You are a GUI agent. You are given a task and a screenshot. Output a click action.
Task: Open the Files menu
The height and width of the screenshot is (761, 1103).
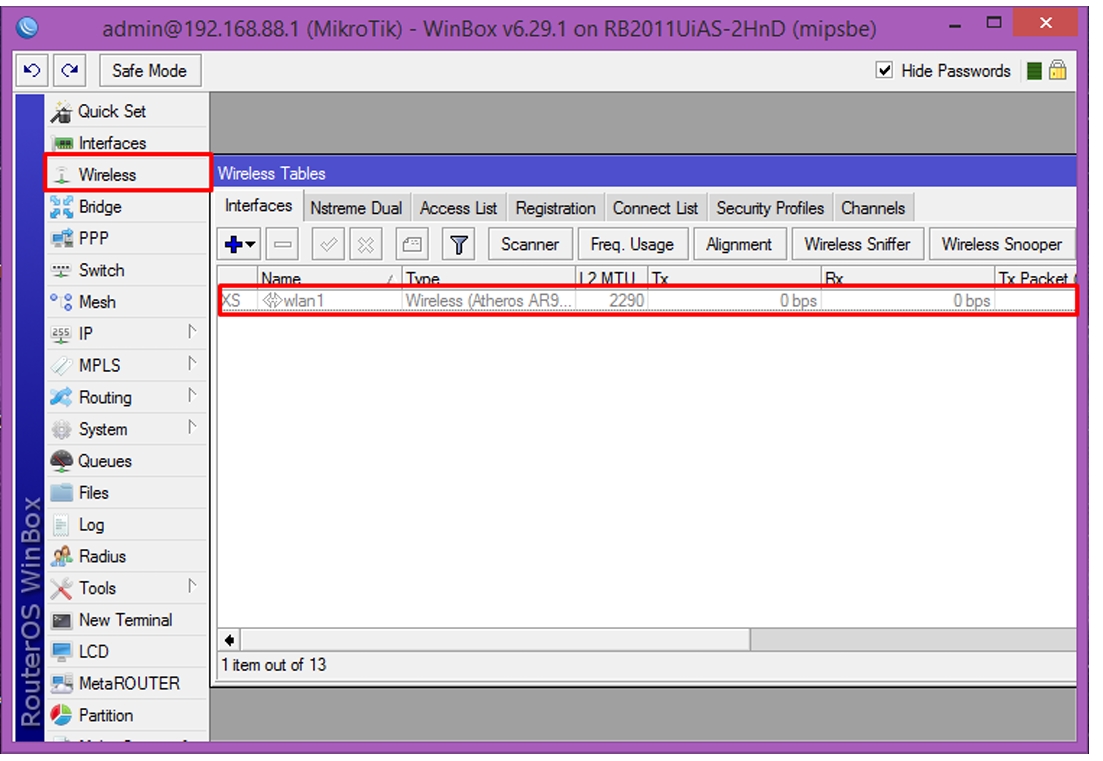127,492
